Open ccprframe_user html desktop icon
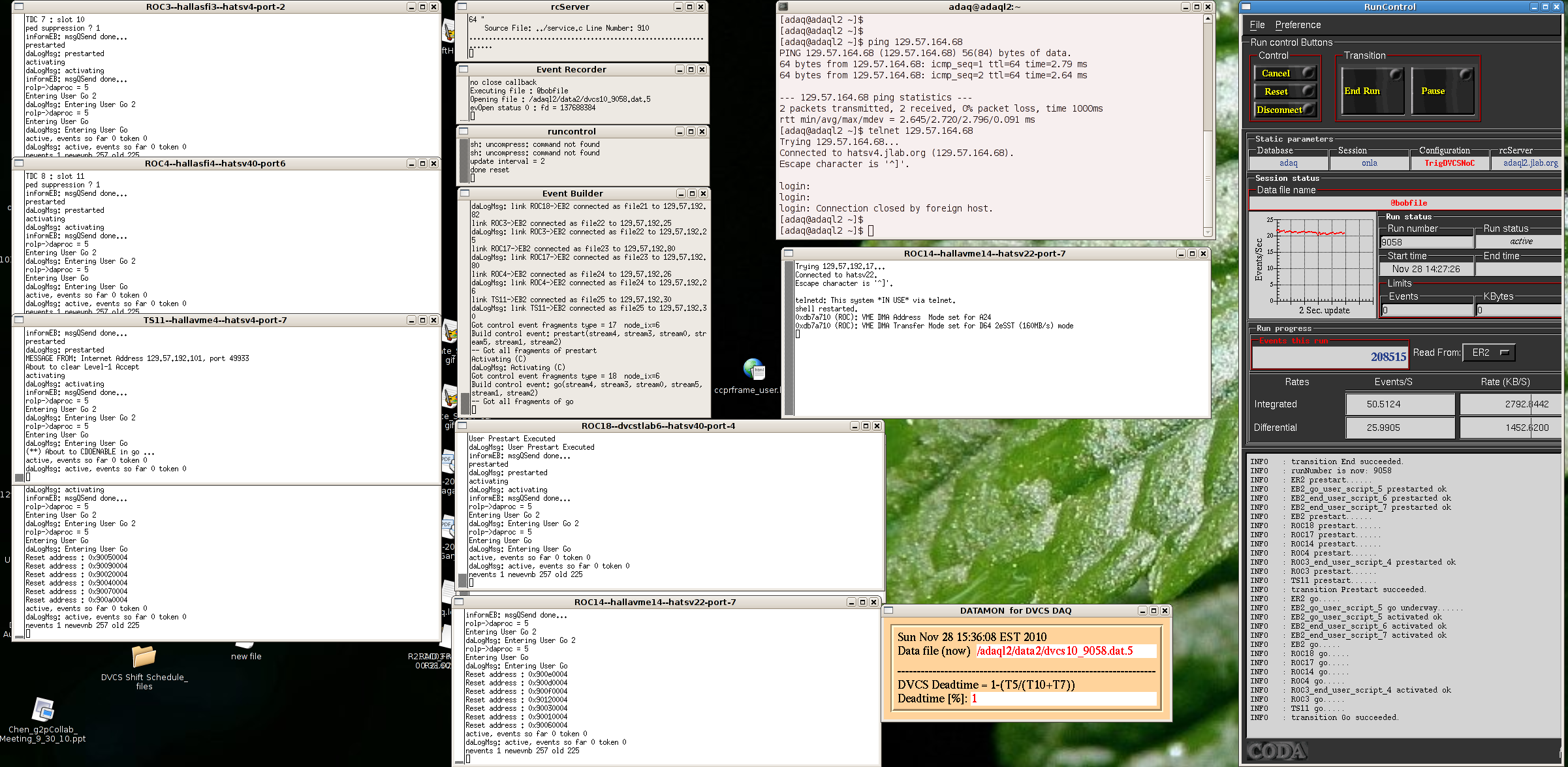Viewport: 1568px width, 767px height. (753, 377)
